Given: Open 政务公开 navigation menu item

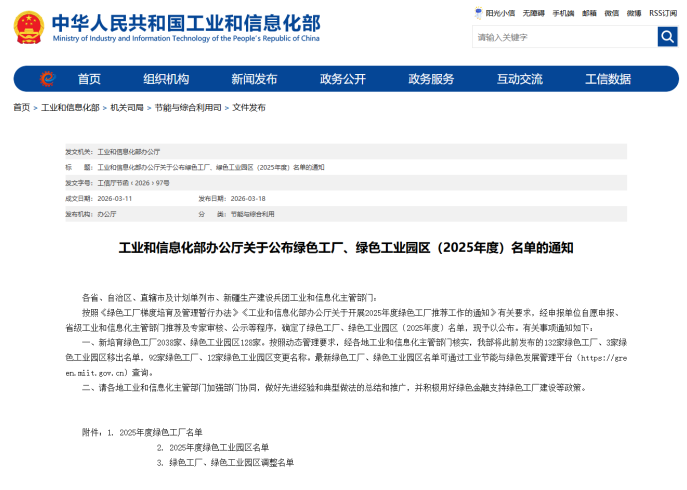Looking at the screenshot, I should [343, 79].
